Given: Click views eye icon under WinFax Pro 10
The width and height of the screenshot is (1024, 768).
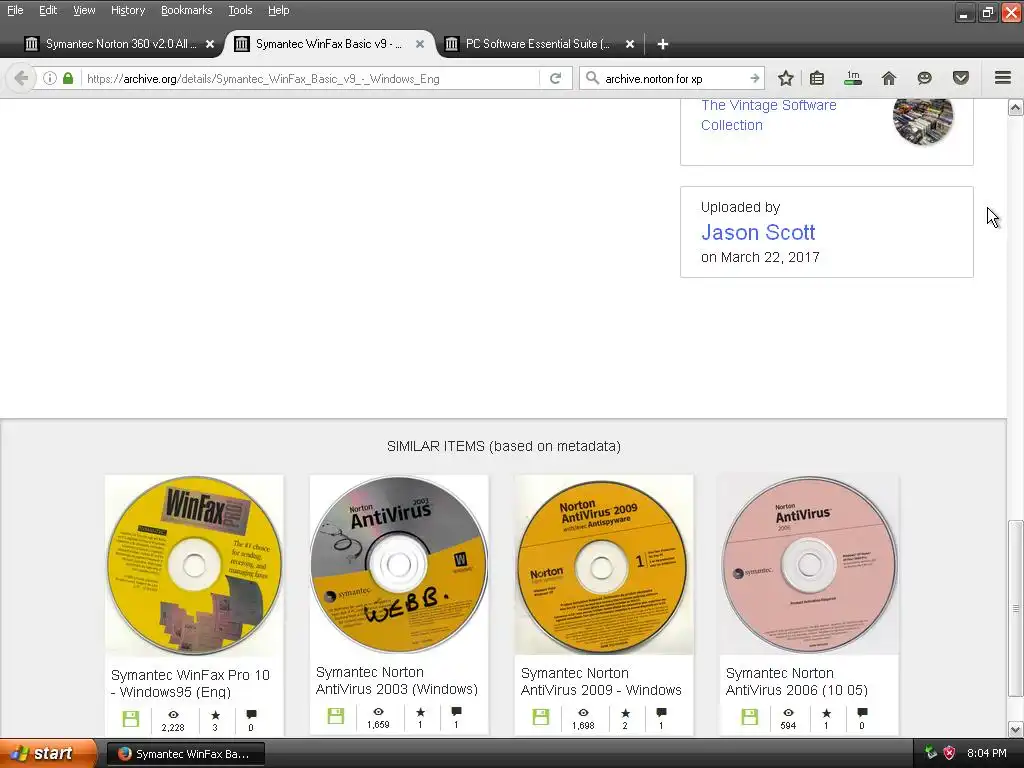Looking at the screenshot, I should 173,715.
